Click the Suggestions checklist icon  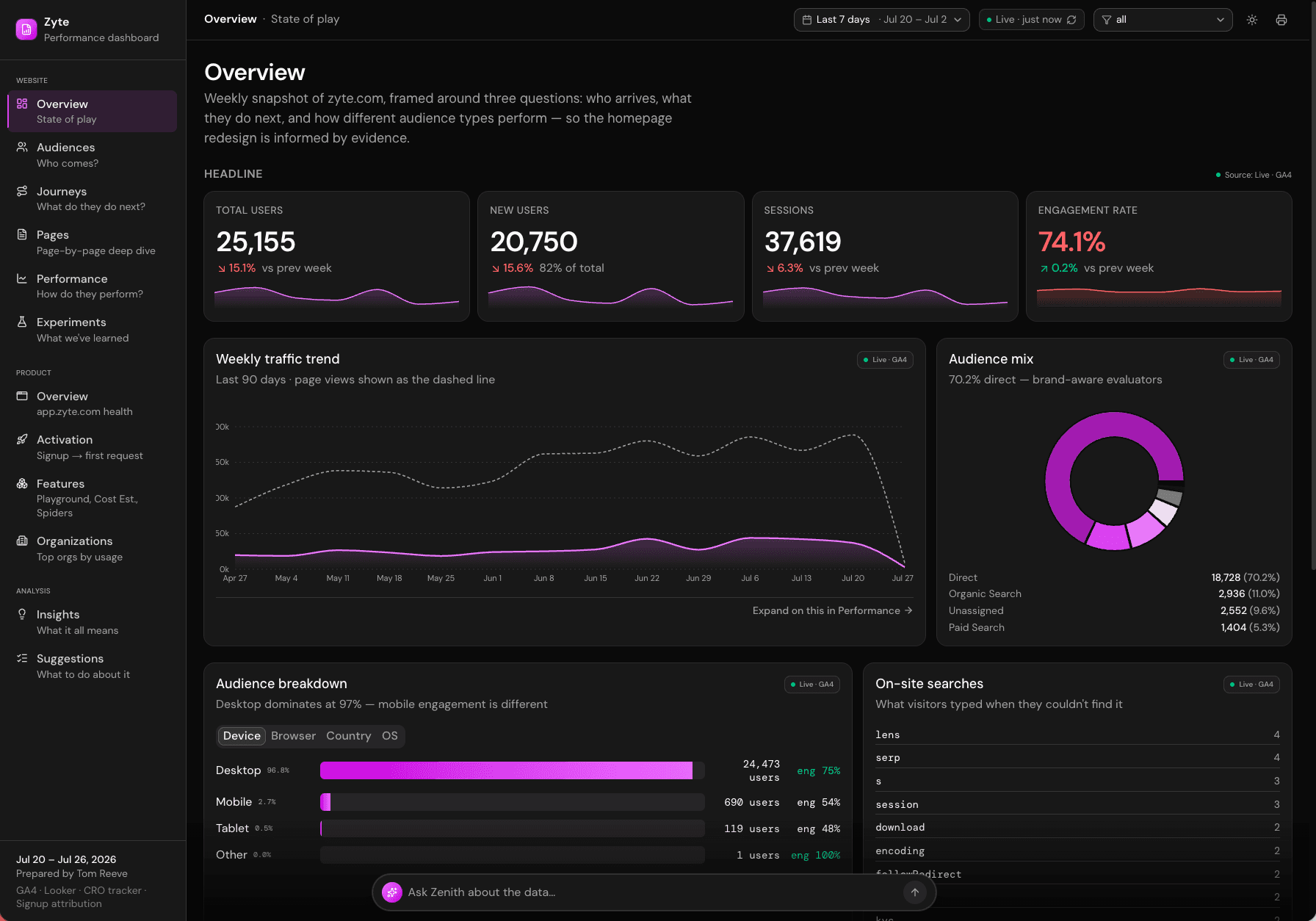[x=22, y=658]
